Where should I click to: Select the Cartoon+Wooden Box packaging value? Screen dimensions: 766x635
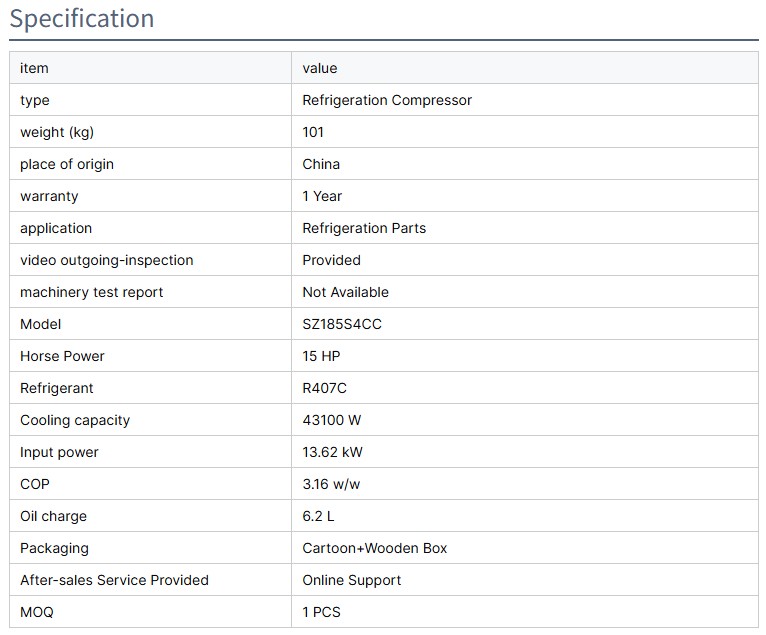pos(375,548)
